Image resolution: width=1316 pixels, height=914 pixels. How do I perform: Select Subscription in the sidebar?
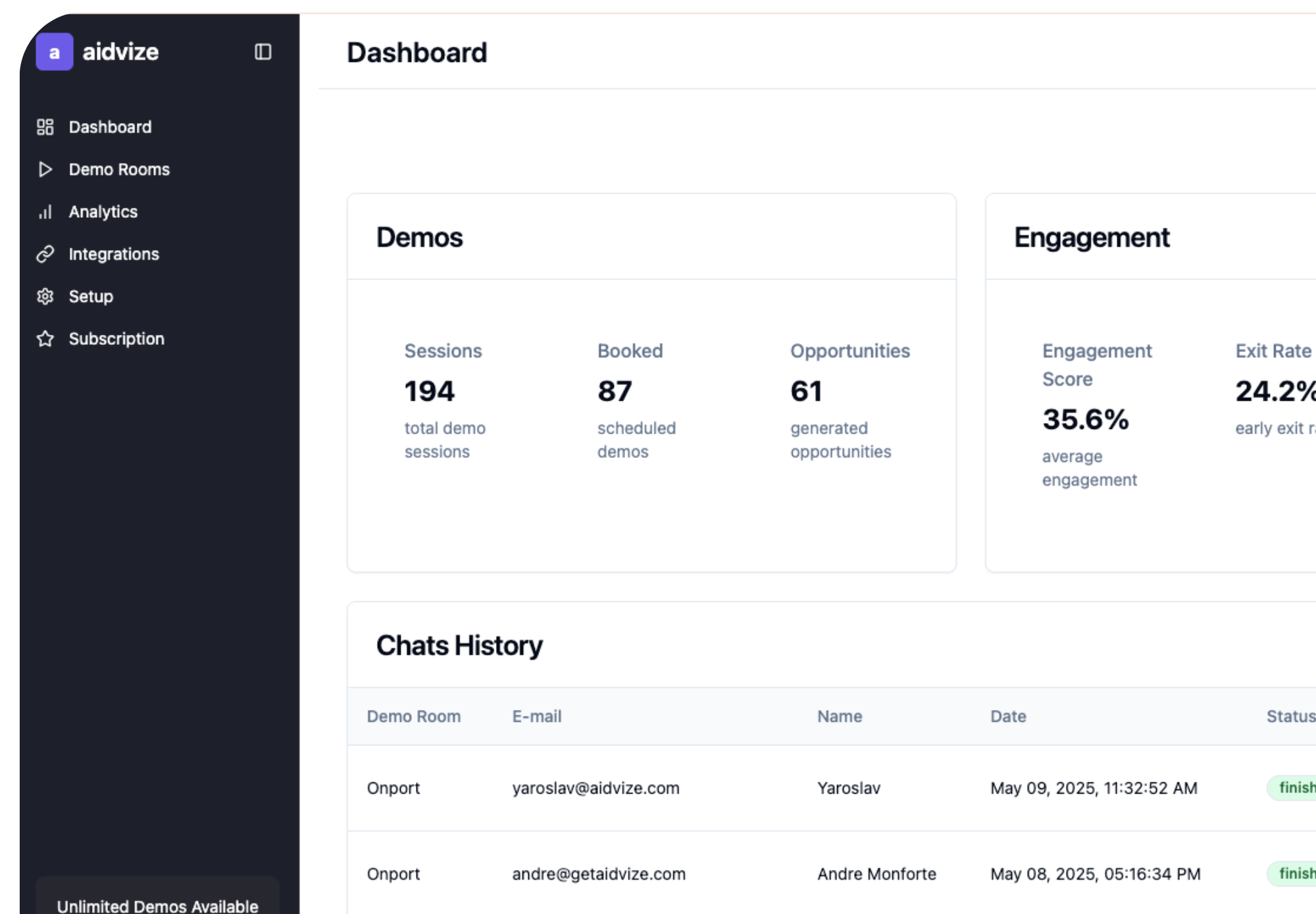point(116,339)
